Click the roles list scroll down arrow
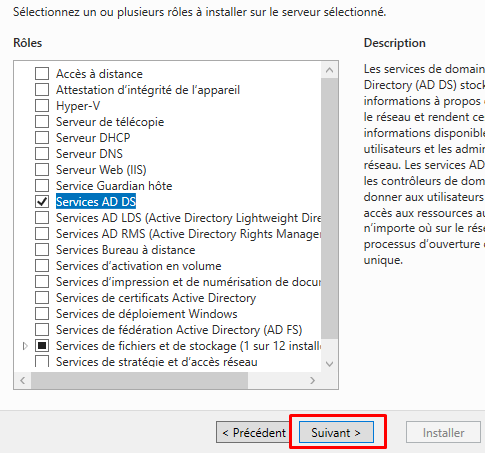Viewport: 485px width, 453px height. click(x=329, y=364)
